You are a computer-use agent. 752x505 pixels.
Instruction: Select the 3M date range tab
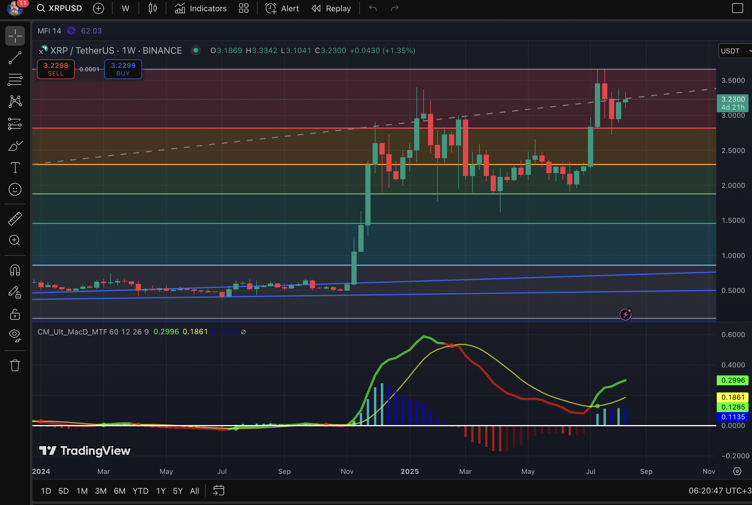[x=101, y=491]
